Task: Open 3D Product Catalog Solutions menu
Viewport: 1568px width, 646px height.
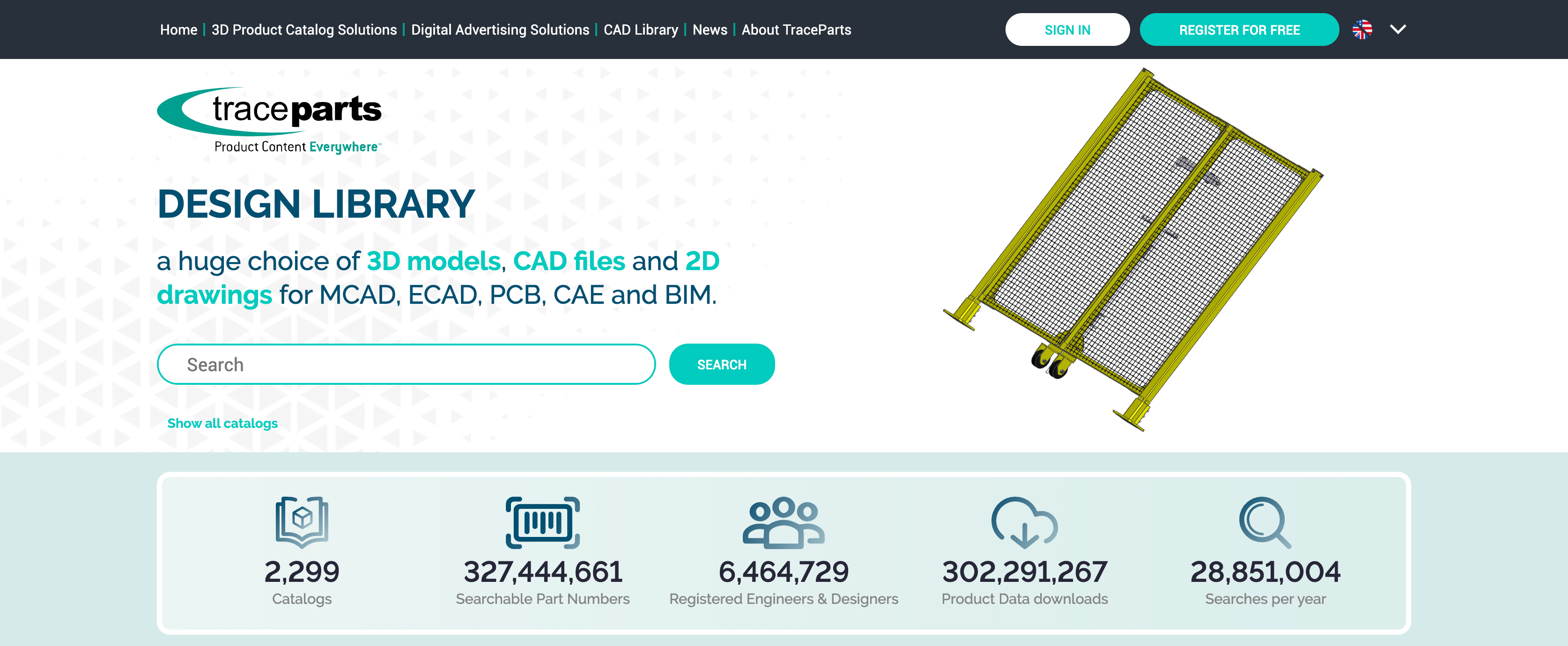Action: (x=304, y=30)
